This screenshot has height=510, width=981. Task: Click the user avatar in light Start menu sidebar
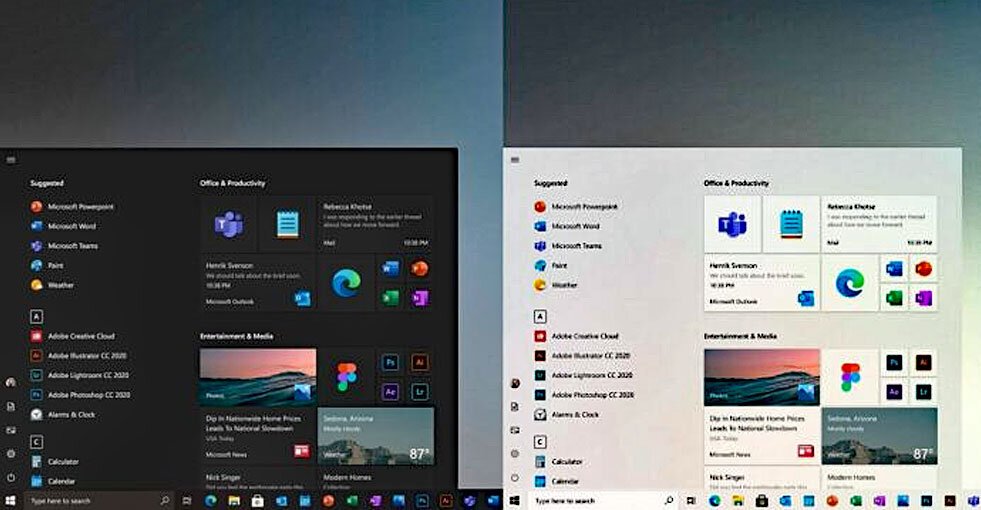coord(514,383)
